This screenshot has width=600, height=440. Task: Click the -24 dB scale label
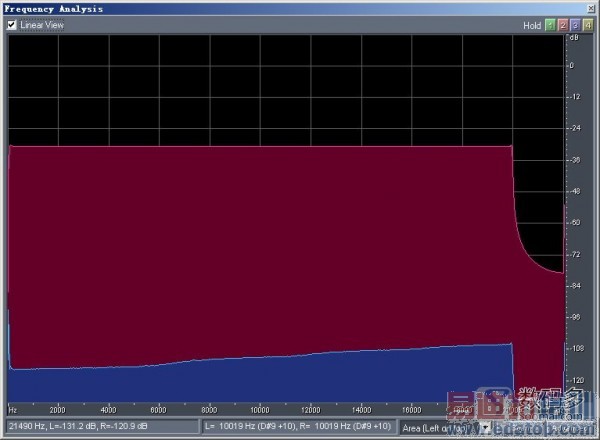(575, 128)
